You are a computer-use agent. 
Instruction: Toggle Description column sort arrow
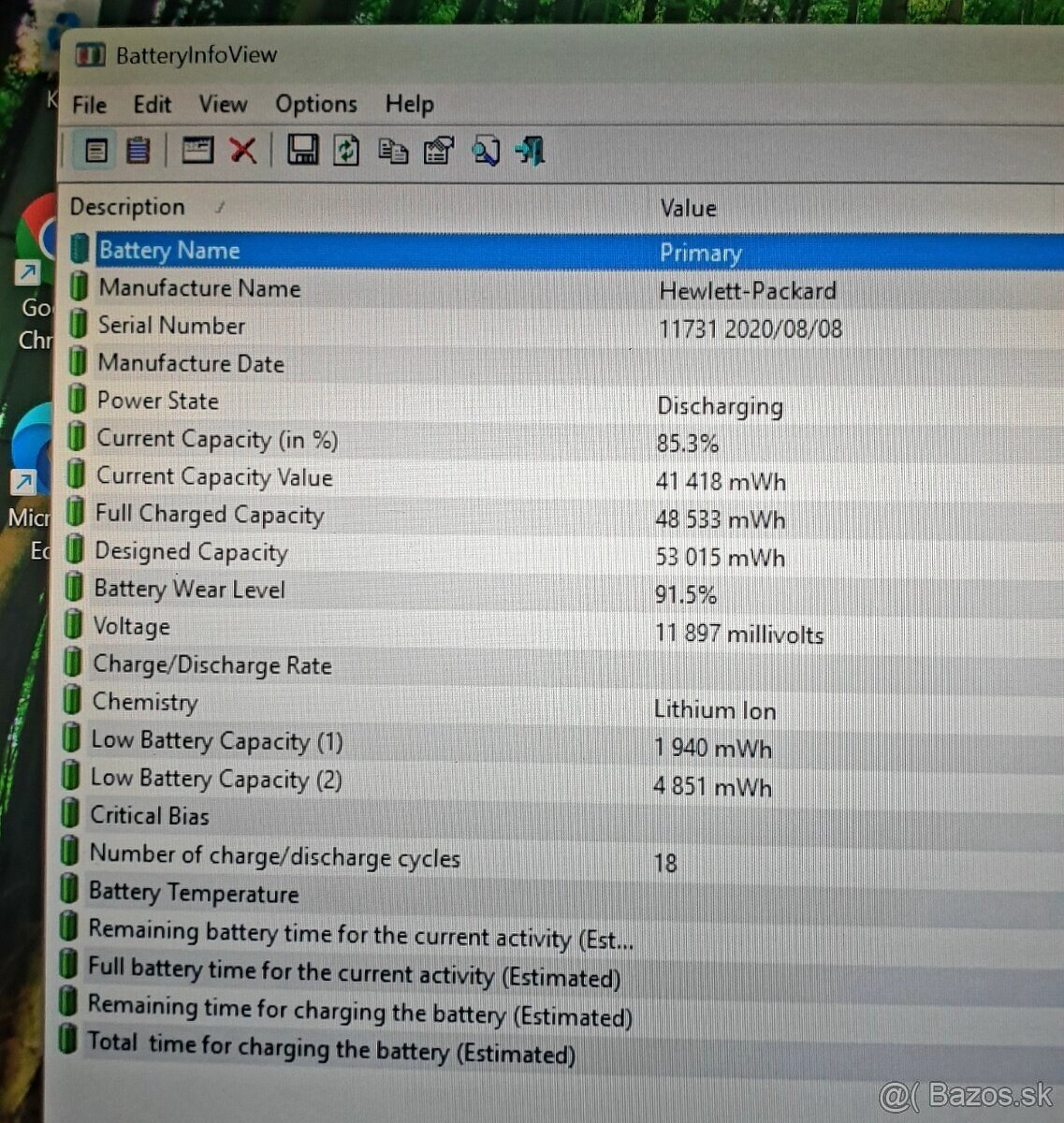click(219, 207)
